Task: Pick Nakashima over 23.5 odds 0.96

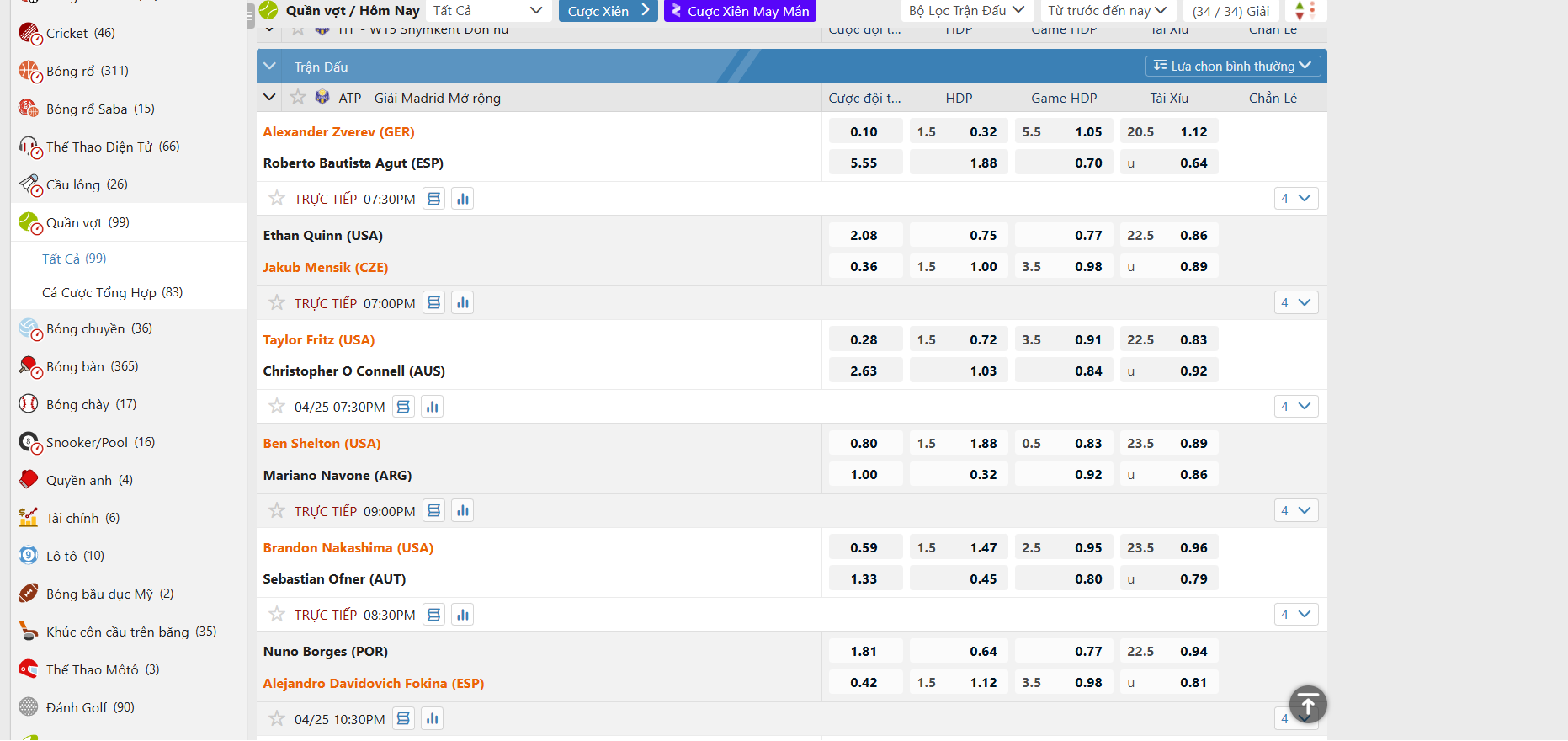Action: [1169, 547]
